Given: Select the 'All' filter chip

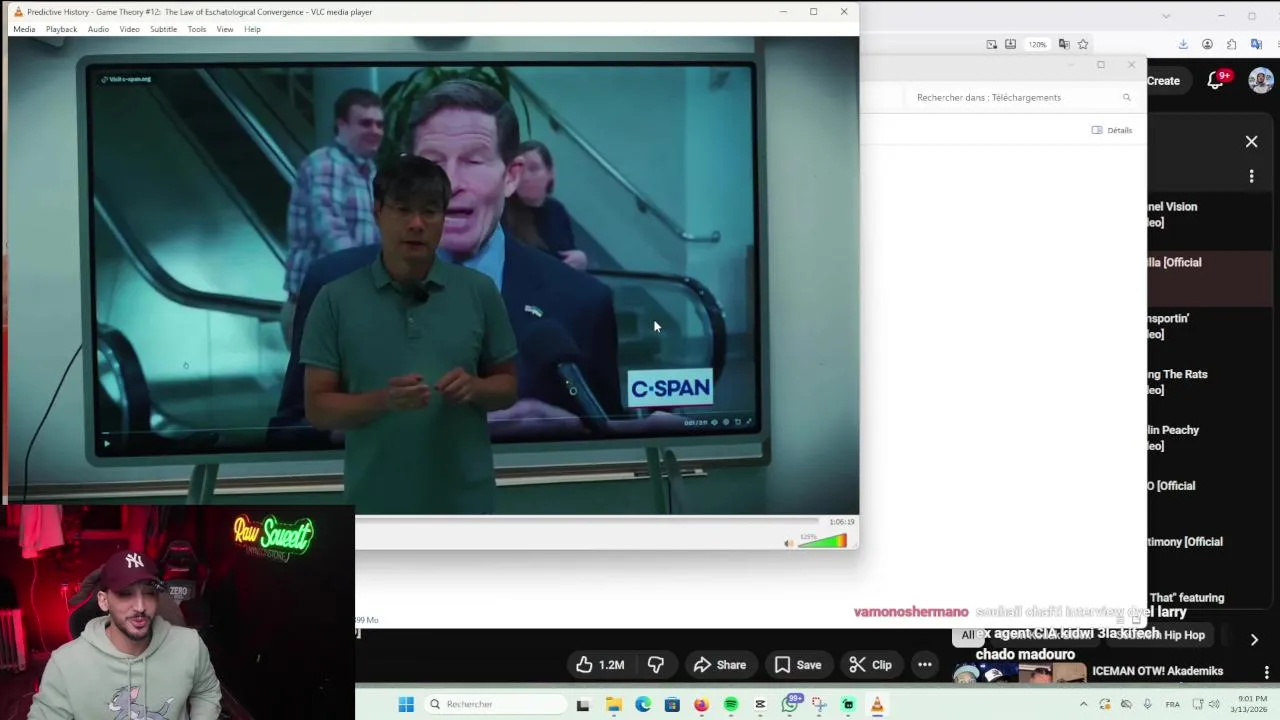Looking at the screenshot, I should click(968, 635).
